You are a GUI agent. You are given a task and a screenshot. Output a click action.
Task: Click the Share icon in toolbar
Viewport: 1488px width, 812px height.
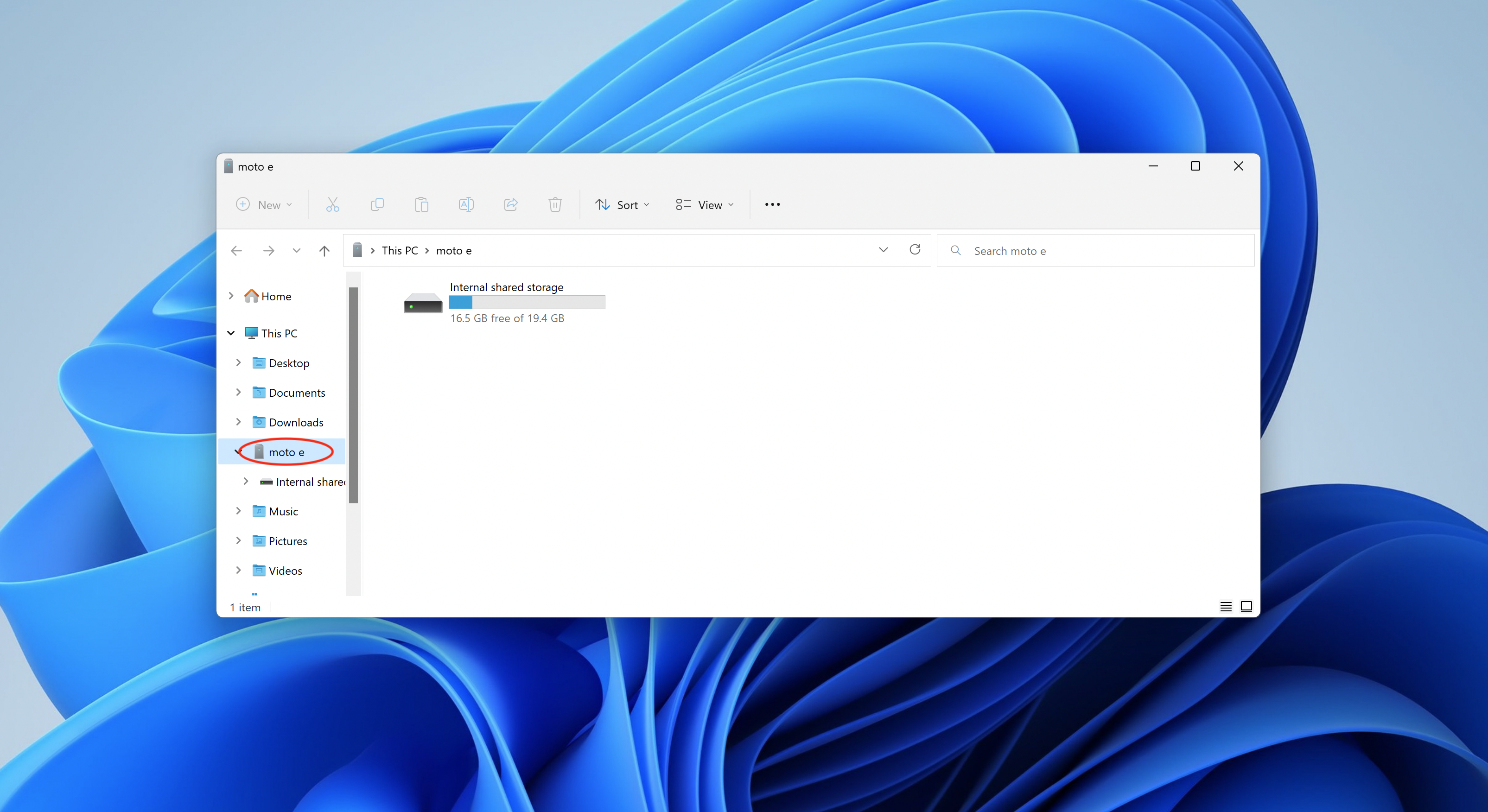click(511, 204)
